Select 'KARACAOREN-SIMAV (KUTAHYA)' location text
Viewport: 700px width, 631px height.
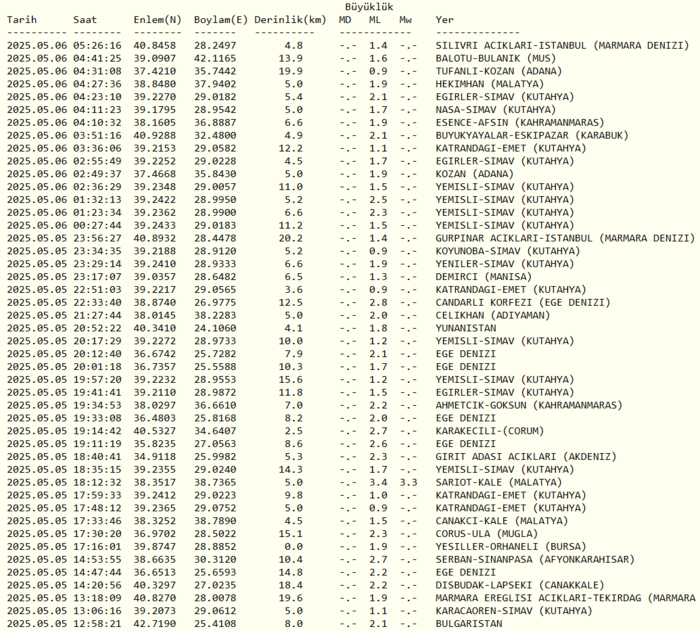click(514, 611)
